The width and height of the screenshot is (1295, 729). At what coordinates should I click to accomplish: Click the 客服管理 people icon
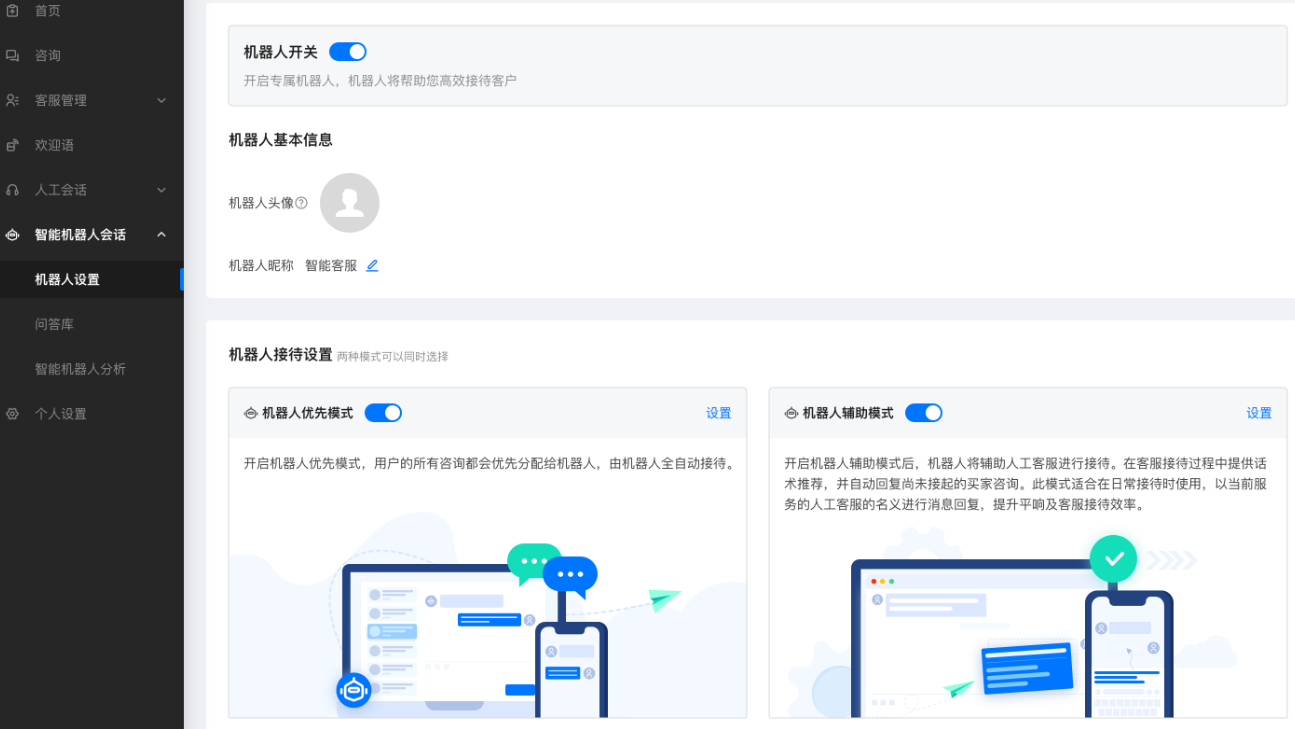tap(14, 100)
